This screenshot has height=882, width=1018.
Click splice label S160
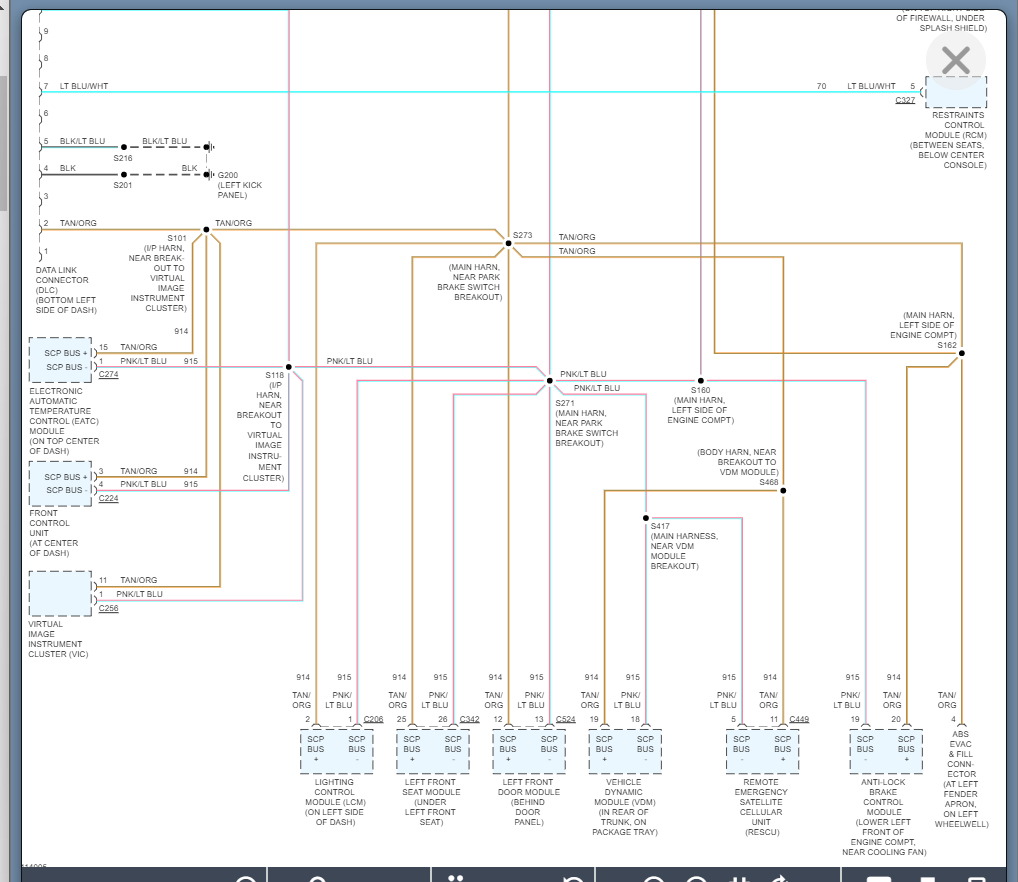pyautogui.click(x=701, y=390)
